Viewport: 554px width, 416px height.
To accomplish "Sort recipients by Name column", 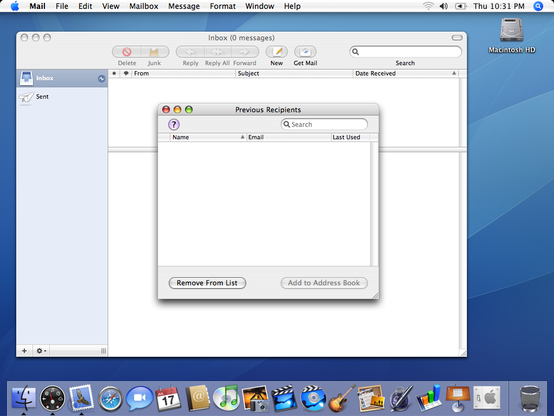I will pos(208,137).
